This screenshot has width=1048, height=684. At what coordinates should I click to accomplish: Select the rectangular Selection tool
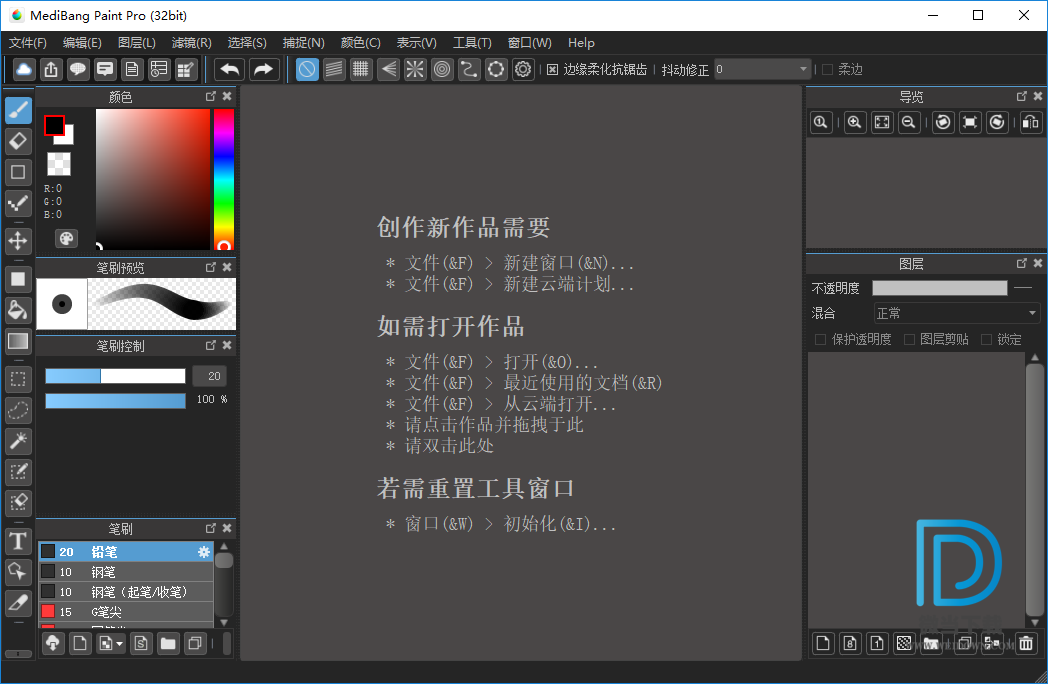tap(18, 379)
